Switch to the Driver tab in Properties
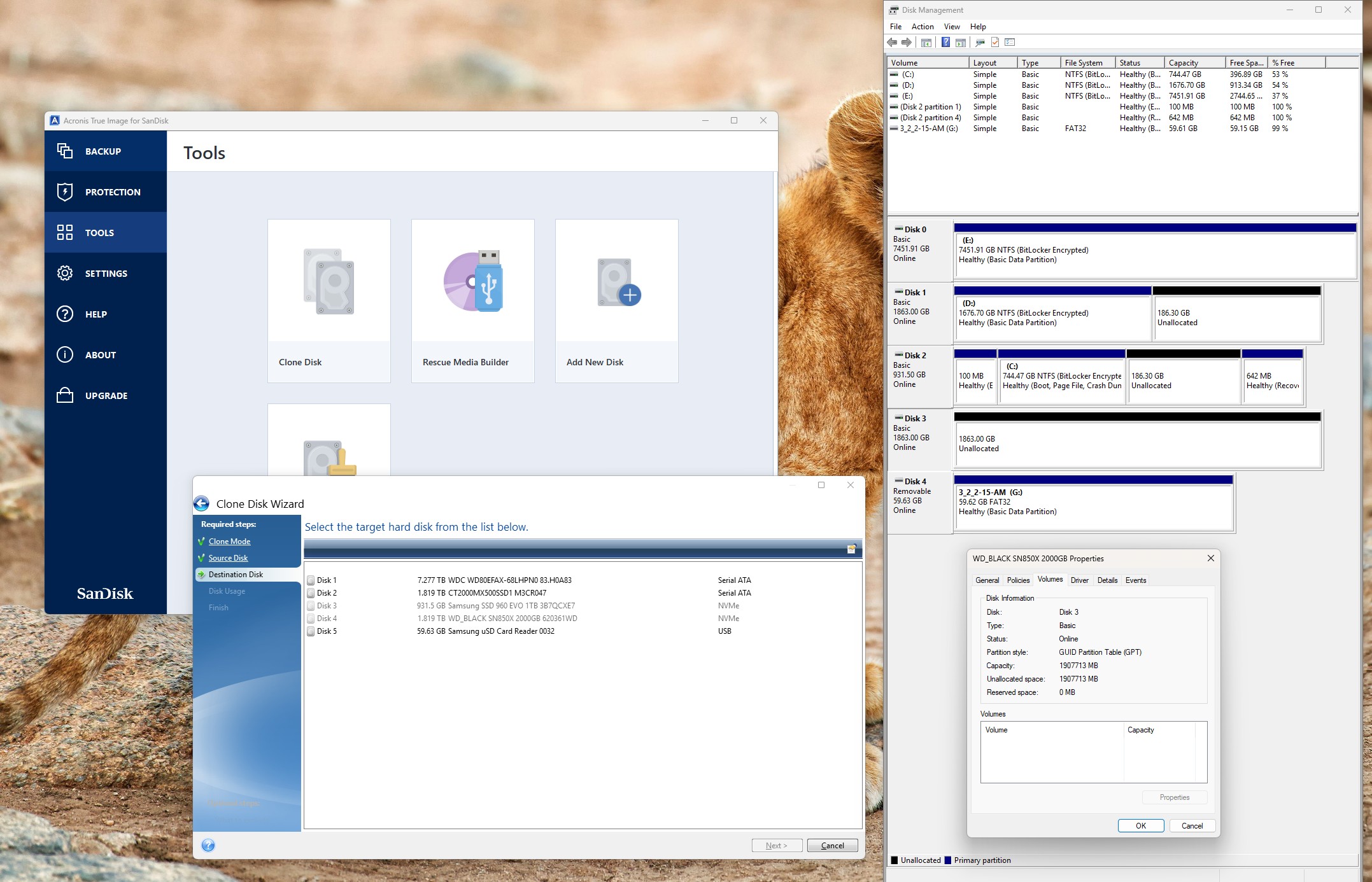The width and height of the screenshot is (1372, 882). coord(1079,580)
